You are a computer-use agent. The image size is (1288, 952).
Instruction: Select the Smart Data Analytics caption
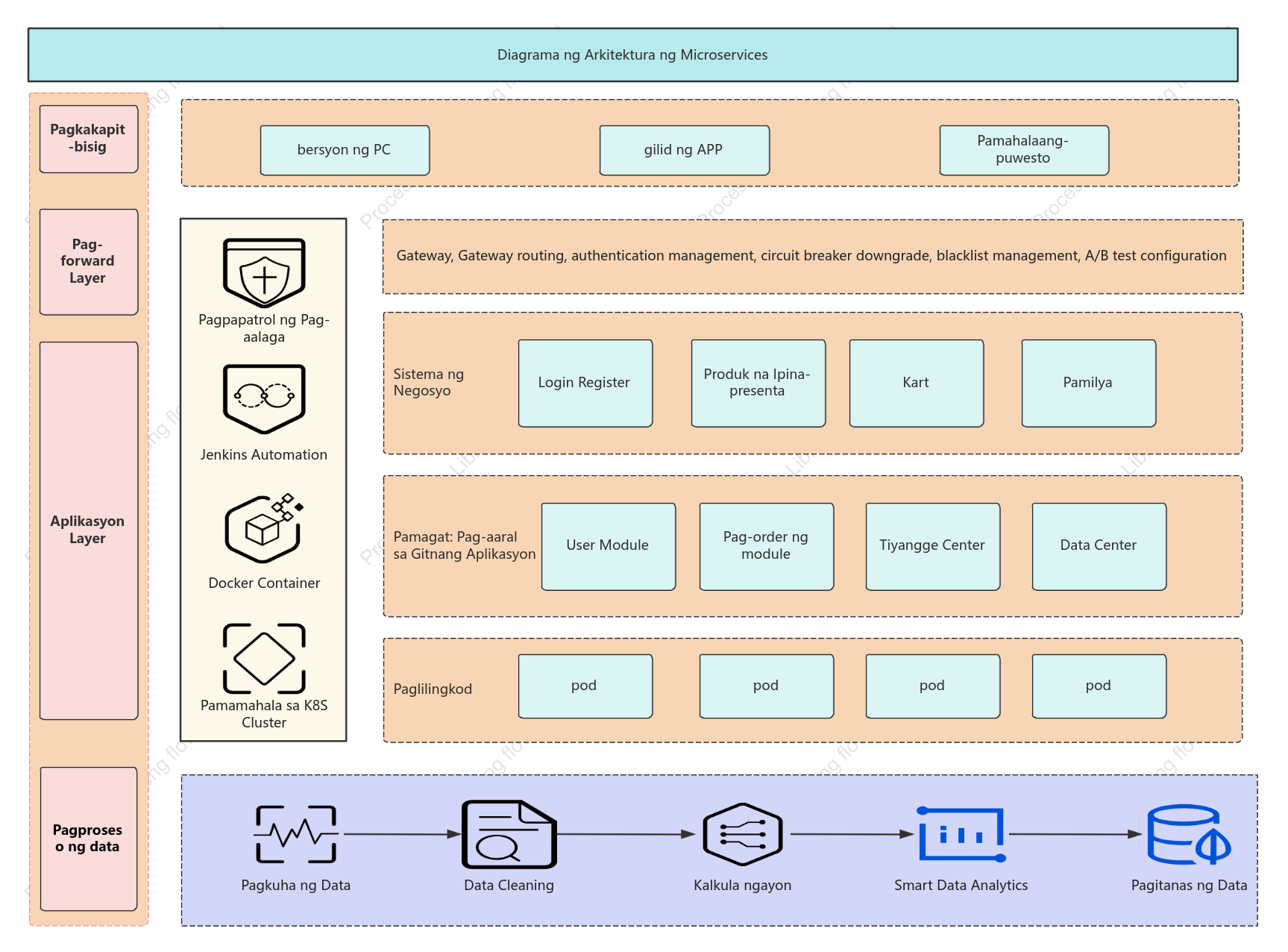(x=961, y=886)
